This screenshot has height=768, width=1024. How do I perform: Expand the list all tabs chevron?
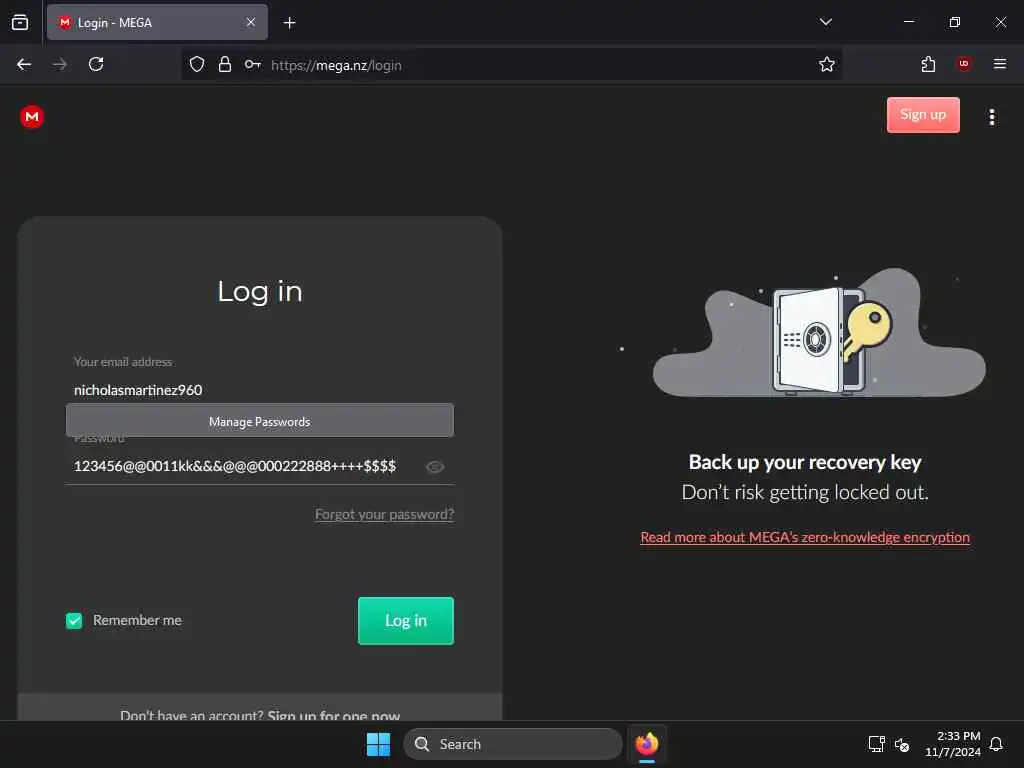coord(825,22)
